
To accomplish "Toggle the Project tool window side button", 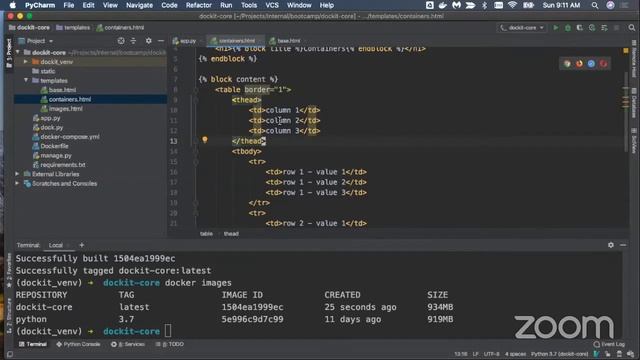I will click(x=9, y=53).
